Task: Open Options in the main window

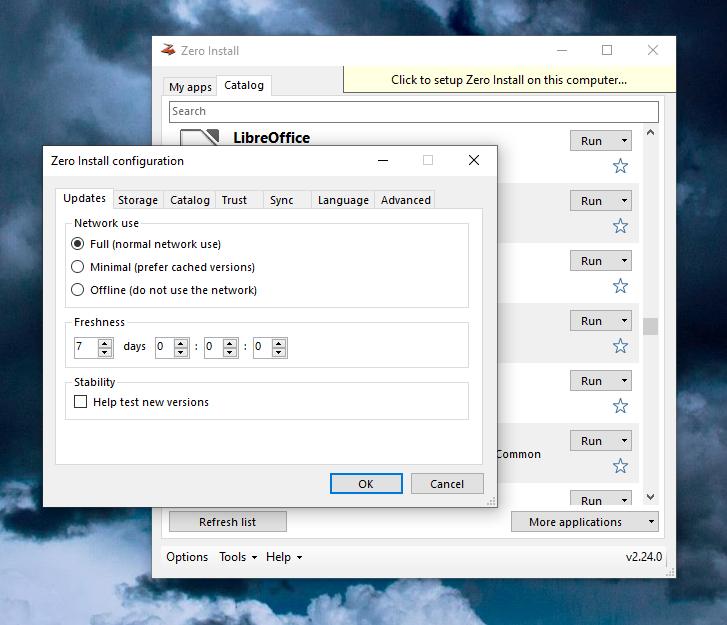Action: pyautogui.click(x=187, y=557)
